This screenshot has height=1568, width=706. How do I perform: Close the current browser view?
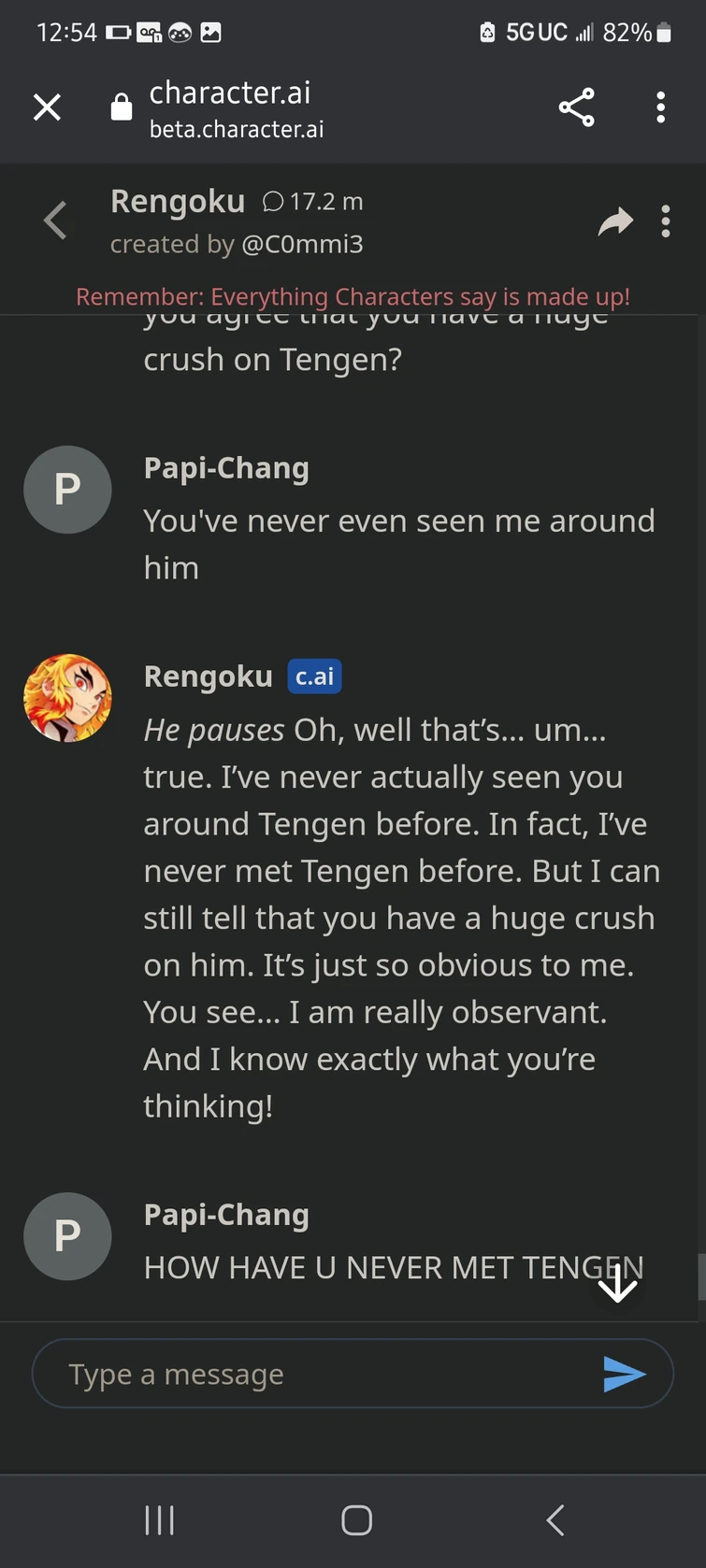pos(47,107)
